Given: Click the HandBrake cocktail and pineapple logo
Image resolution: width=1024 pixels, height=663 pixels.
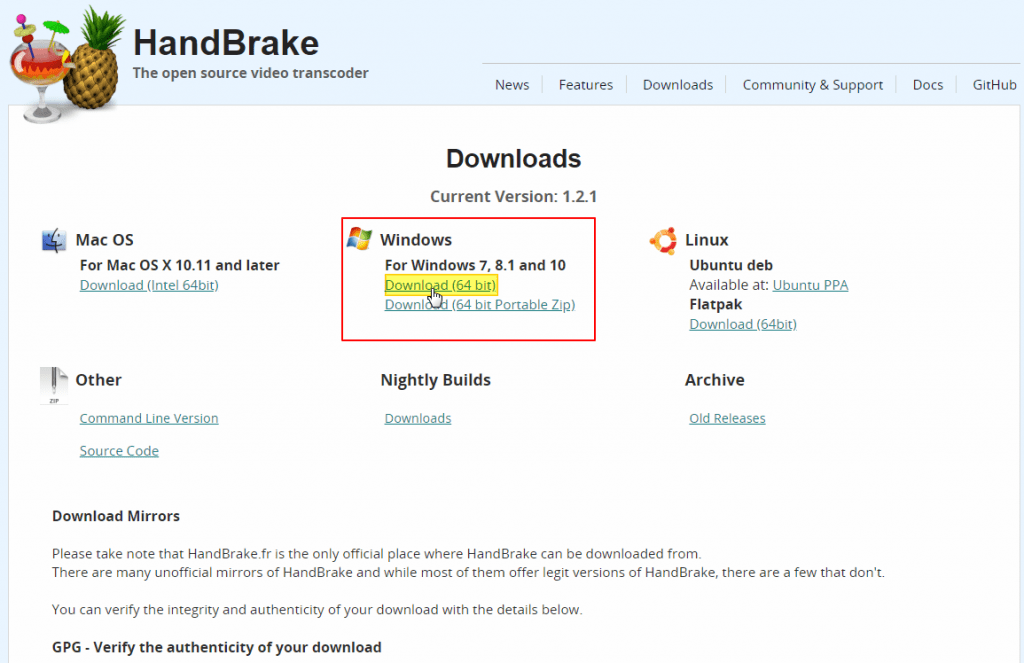Looking at the screenshot, I should [x=67, y=63].
